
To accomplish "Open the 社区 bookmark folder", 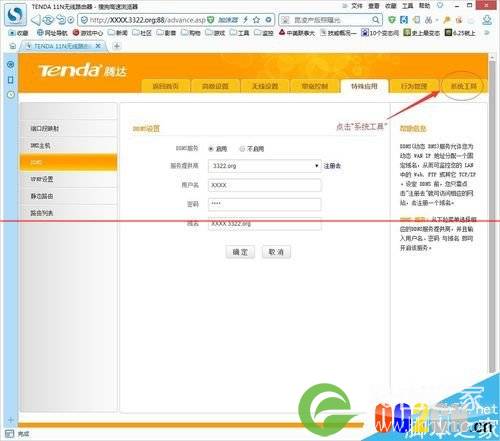I will [142, 33].
